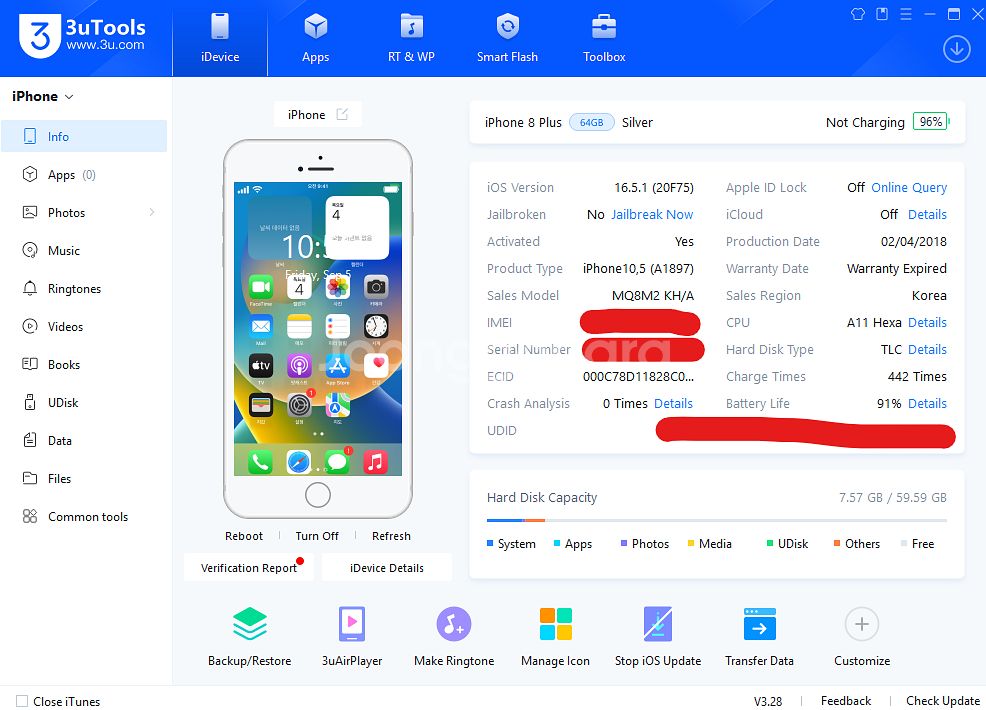Open the Transfer Data tool icon
986x710 pixels.
coord(760,624)
